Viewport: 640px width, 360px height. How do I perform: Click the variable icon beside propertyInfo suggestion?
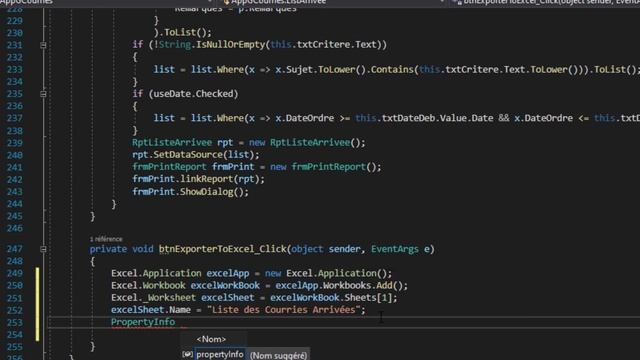[x=187, y=355]
